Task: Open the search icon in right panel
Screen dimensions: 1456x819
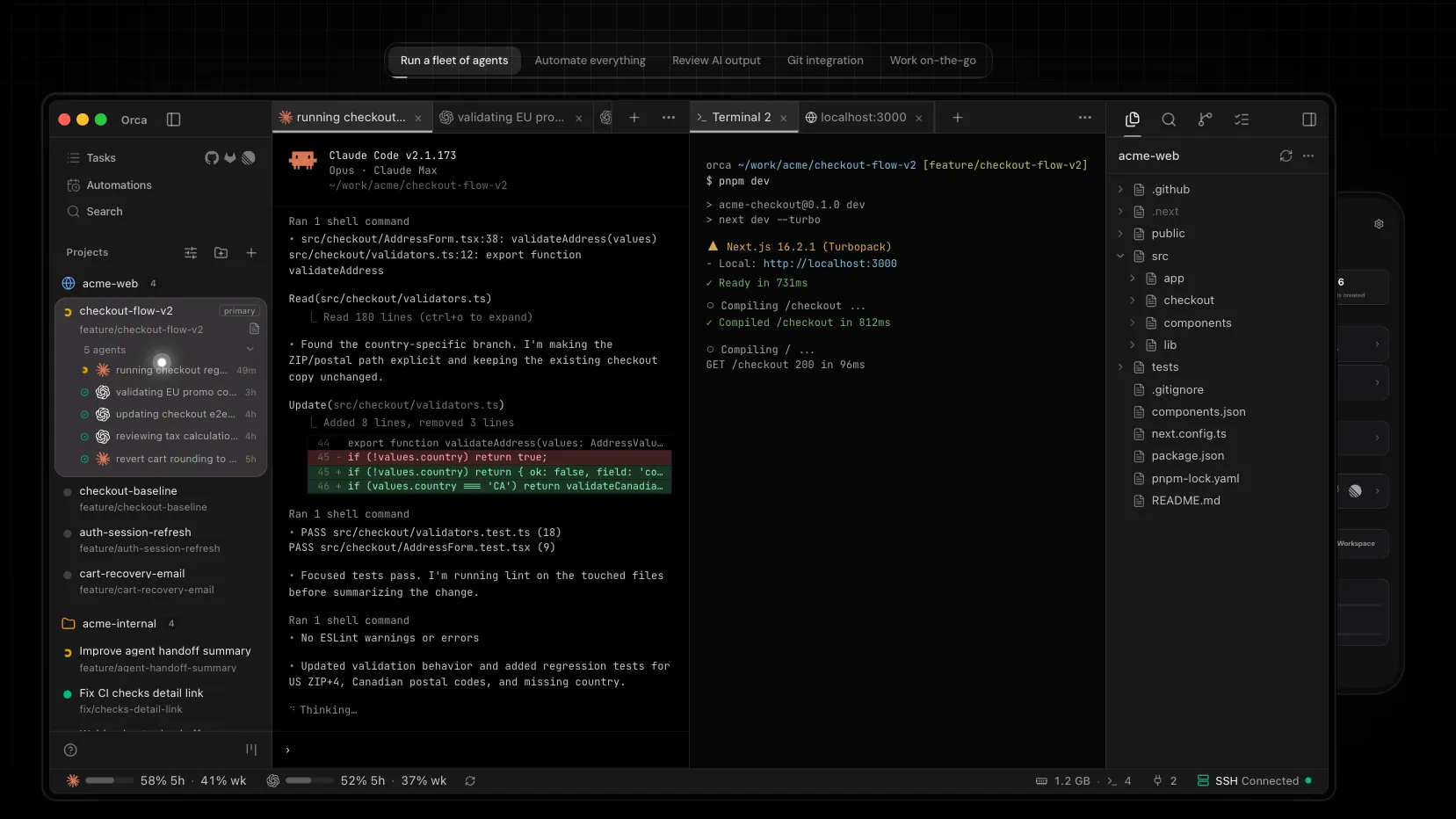Action: pos(1169,120)
